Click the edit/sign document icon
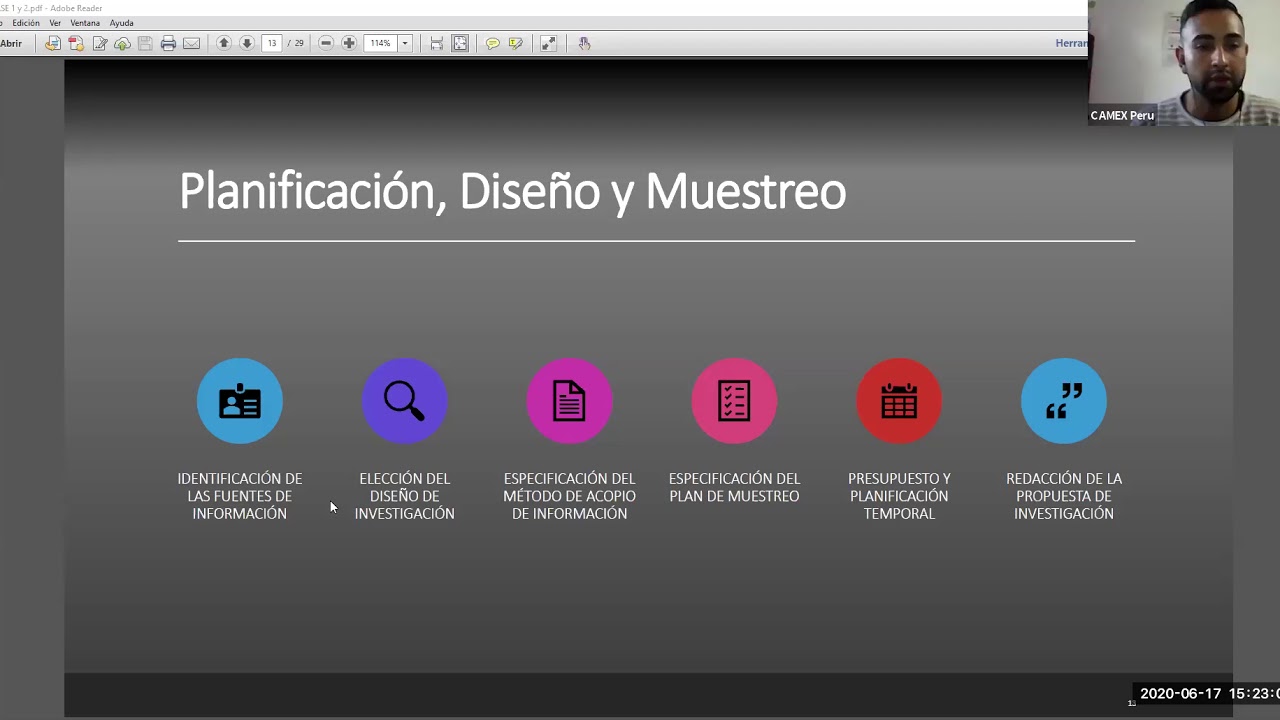 (100, 43)
